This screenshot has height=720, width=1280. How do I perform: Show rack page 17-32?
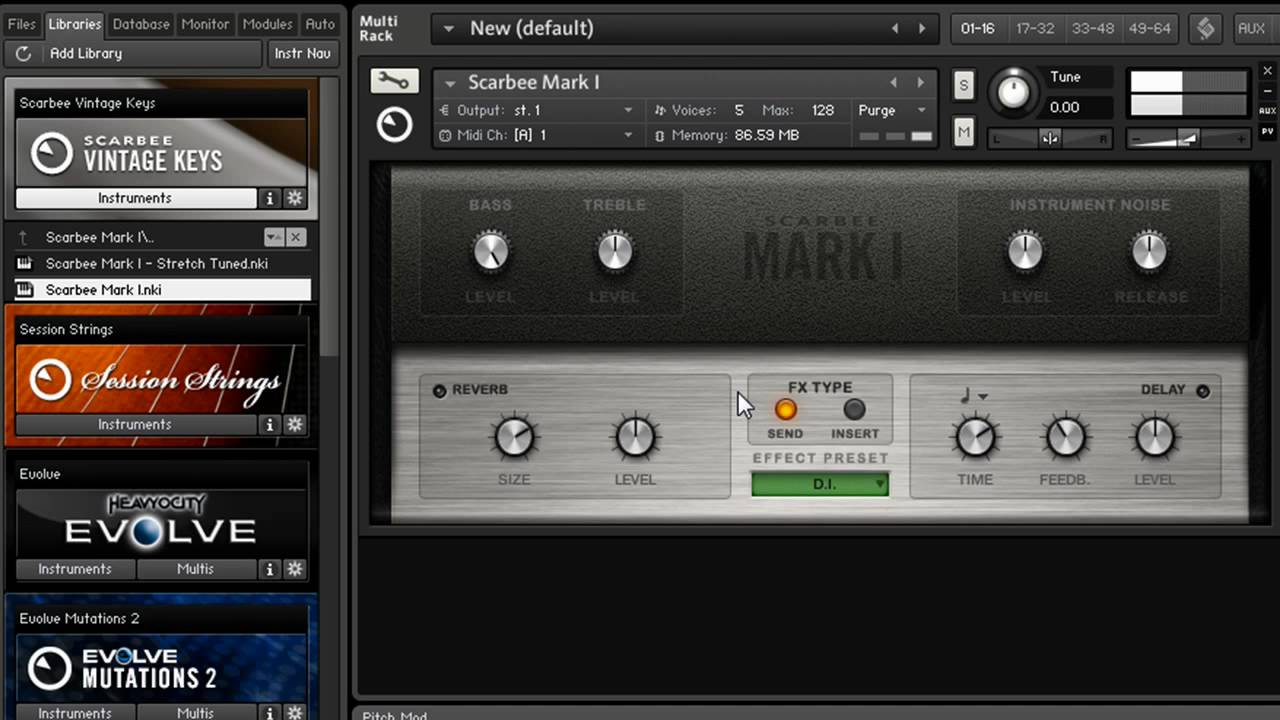coord(1035,28)
